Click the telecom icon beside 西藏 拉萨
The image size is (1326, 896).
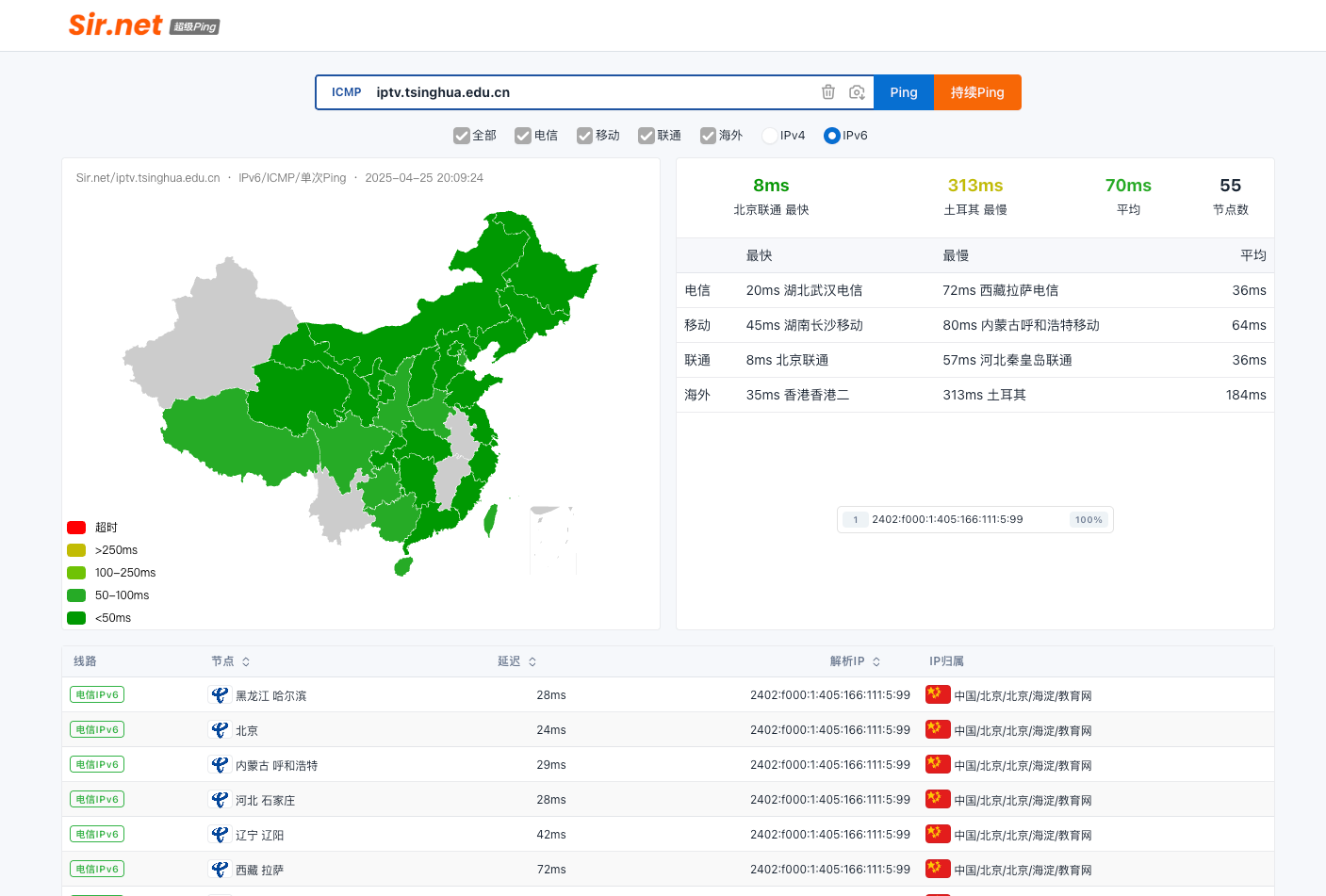coord(220,870)
